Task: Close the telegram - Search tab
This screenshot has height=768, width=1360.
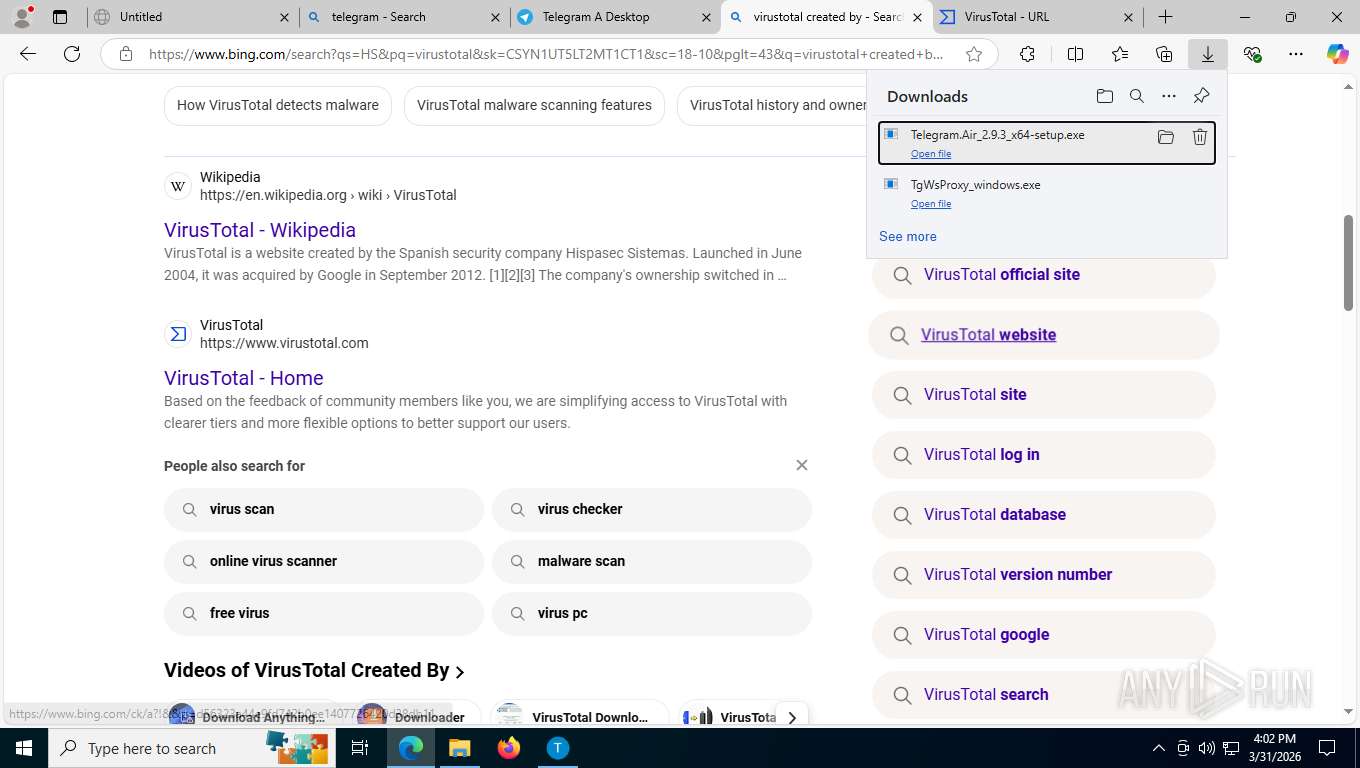Action: click(x=495, y=17)
